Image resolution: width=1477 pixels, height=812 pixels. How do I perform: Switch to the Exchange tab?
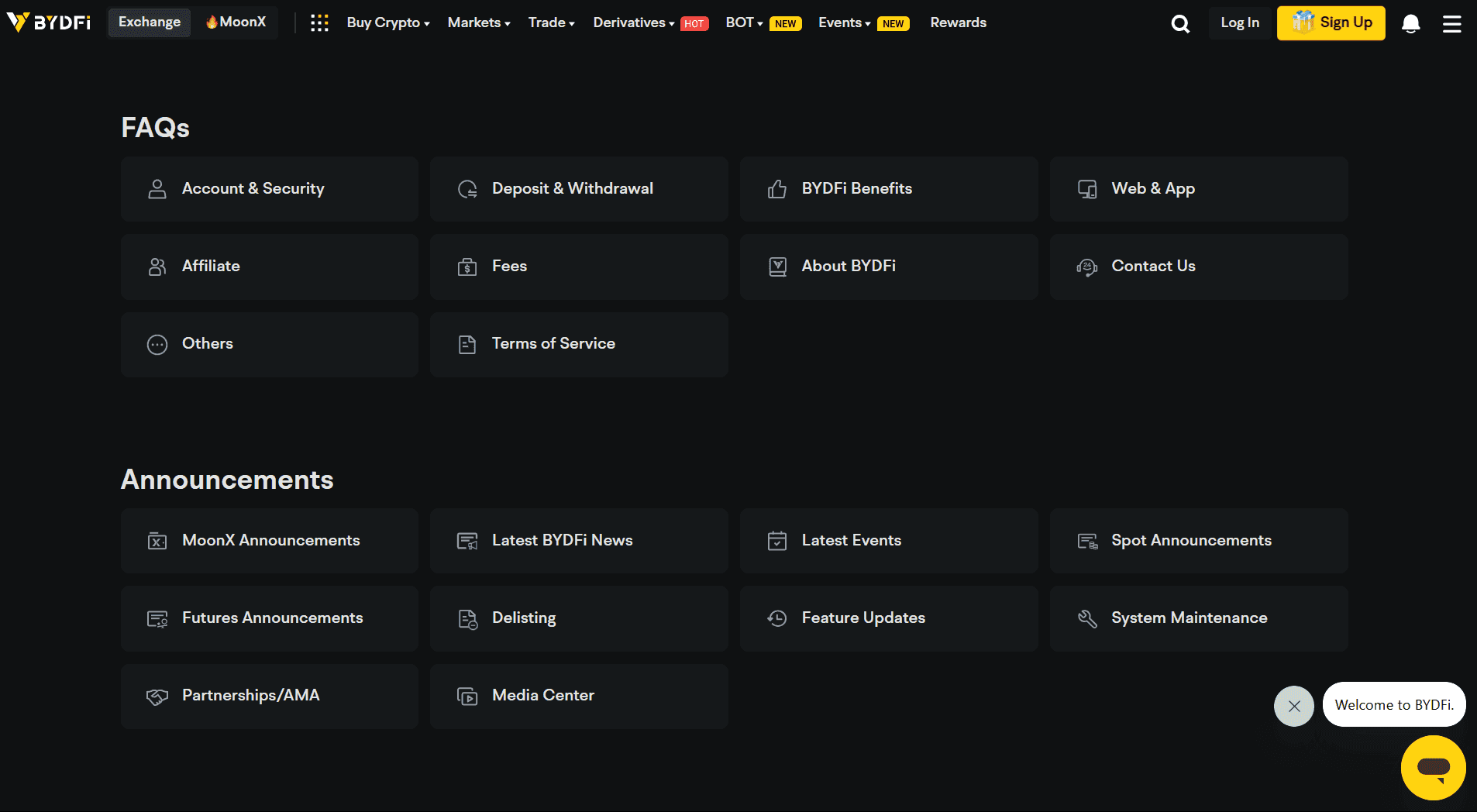[150, 22]
